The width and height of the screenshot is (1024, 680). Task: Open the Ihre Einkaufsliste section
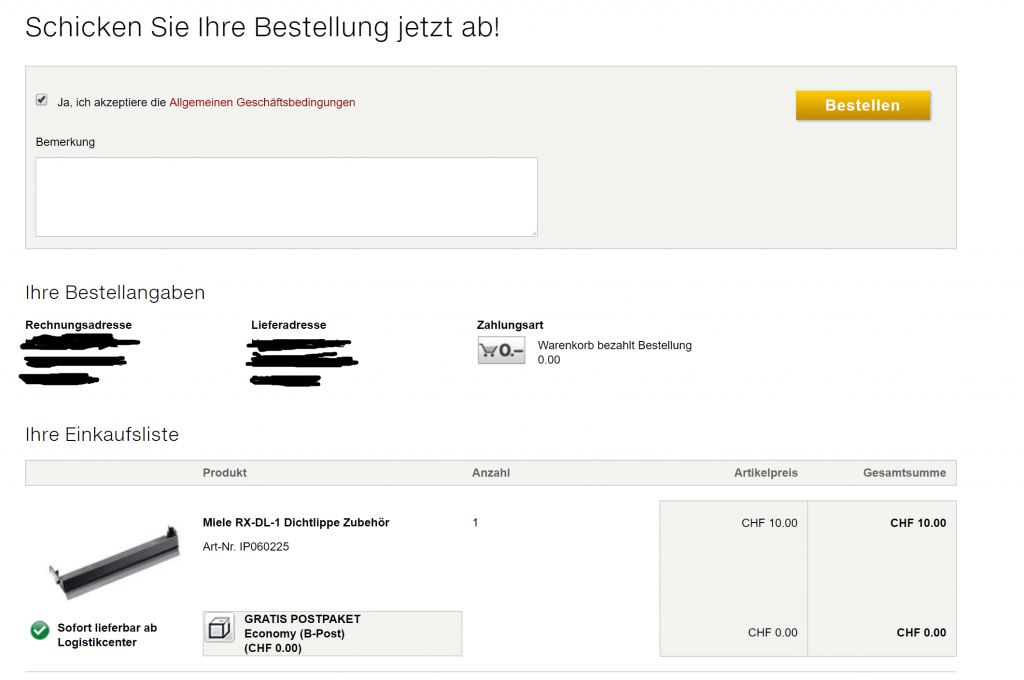(x=102, y=434)
